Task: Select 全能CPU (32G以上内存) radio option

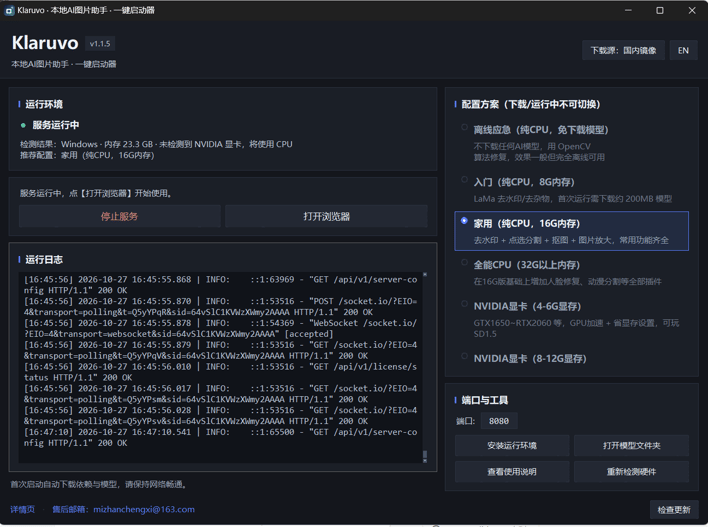Action: coord(464,262)
